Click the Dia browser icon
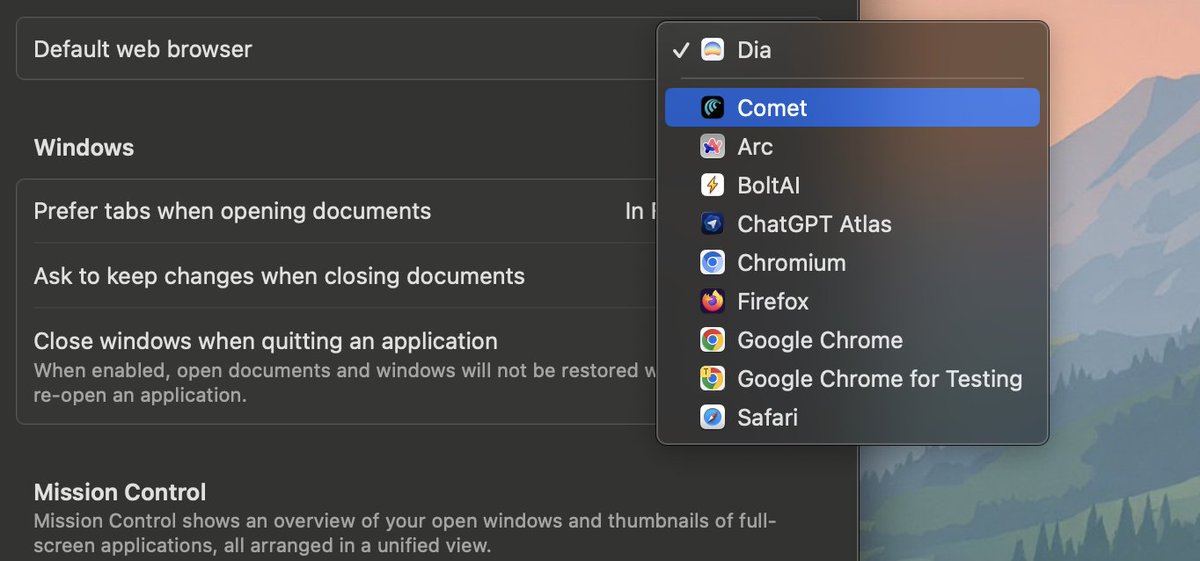 (712, 50)
